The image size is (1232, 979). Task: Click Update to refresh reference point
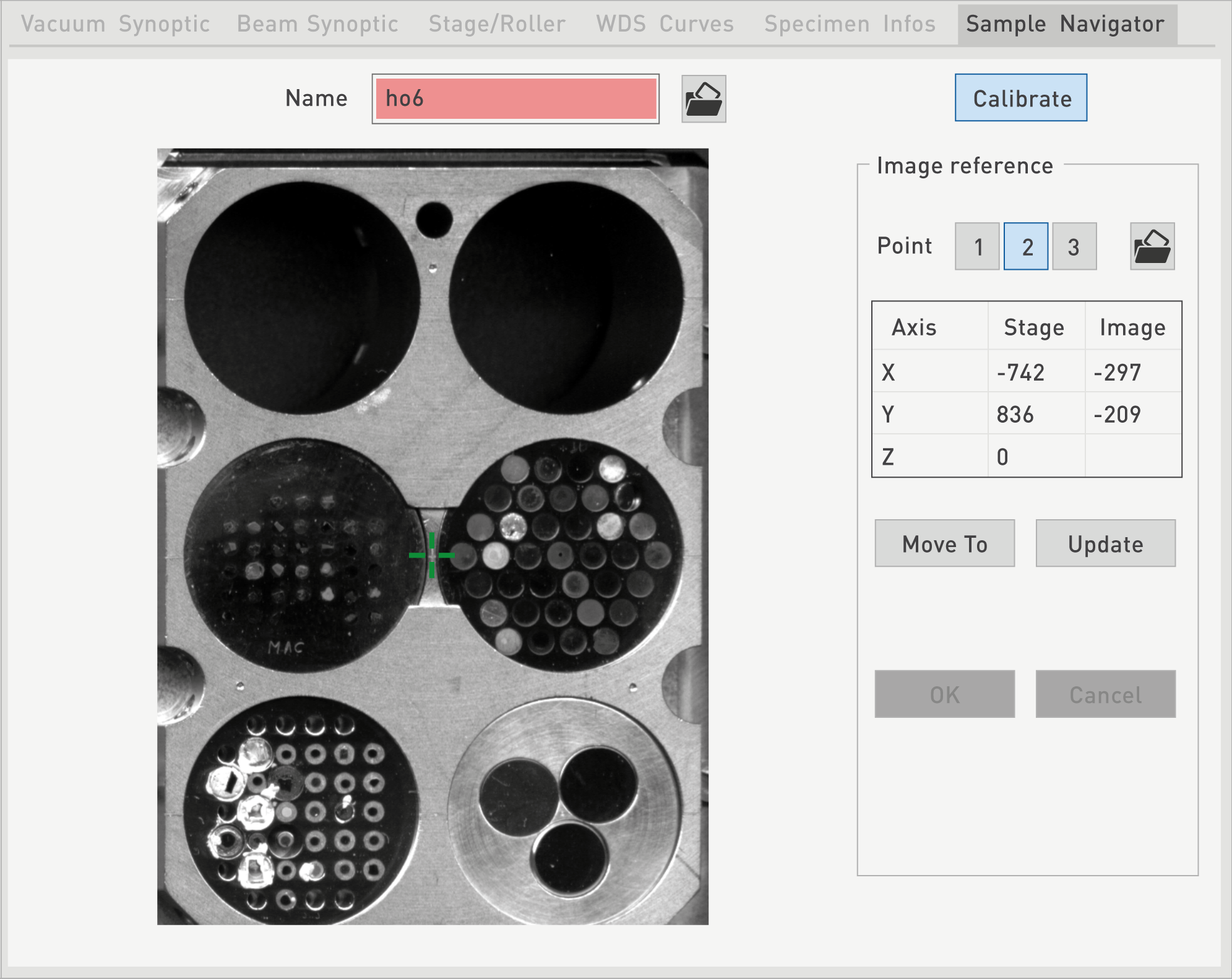coord(1105,544)
